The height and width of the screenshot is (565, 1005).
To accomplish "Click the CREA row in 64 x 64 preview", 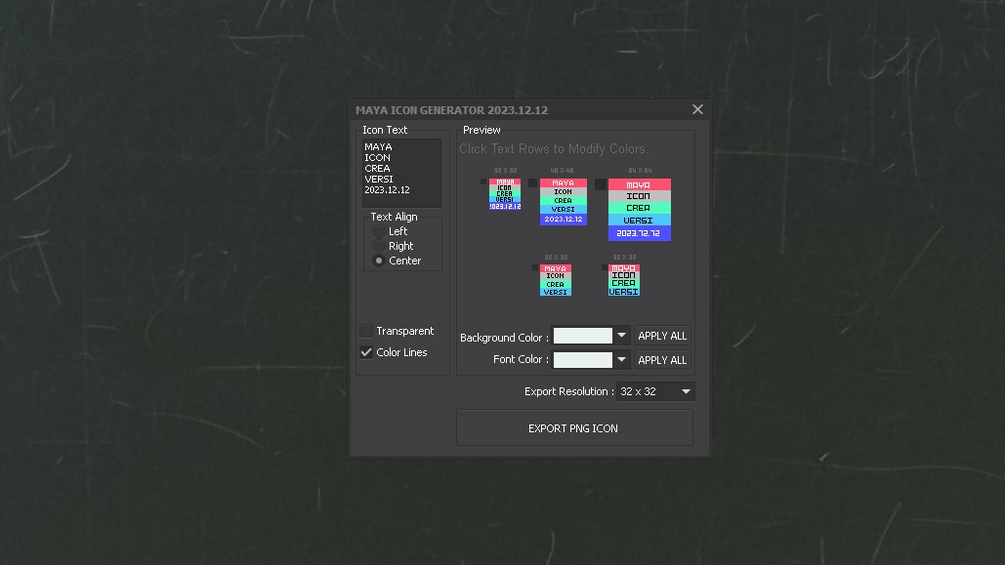I will [x=639, y=208].
